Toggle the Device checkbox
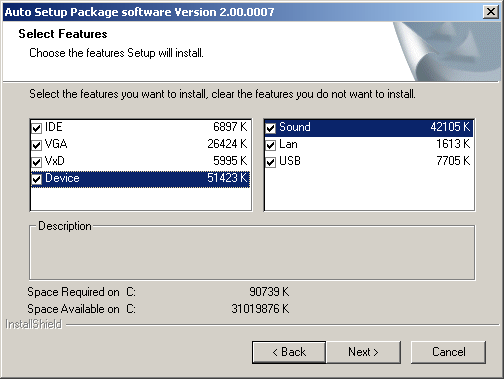 [36, 179]
